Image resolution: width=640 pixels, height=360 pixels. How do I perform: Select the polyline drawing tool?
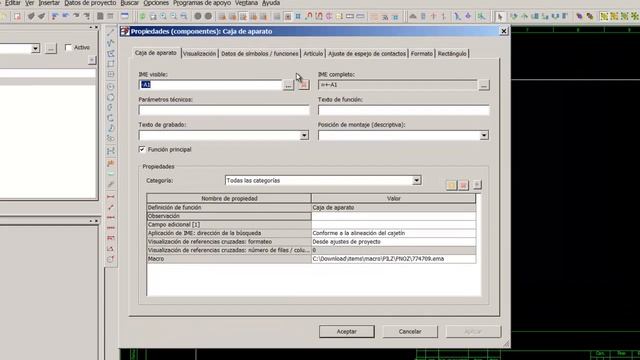(x=111, y=43)
